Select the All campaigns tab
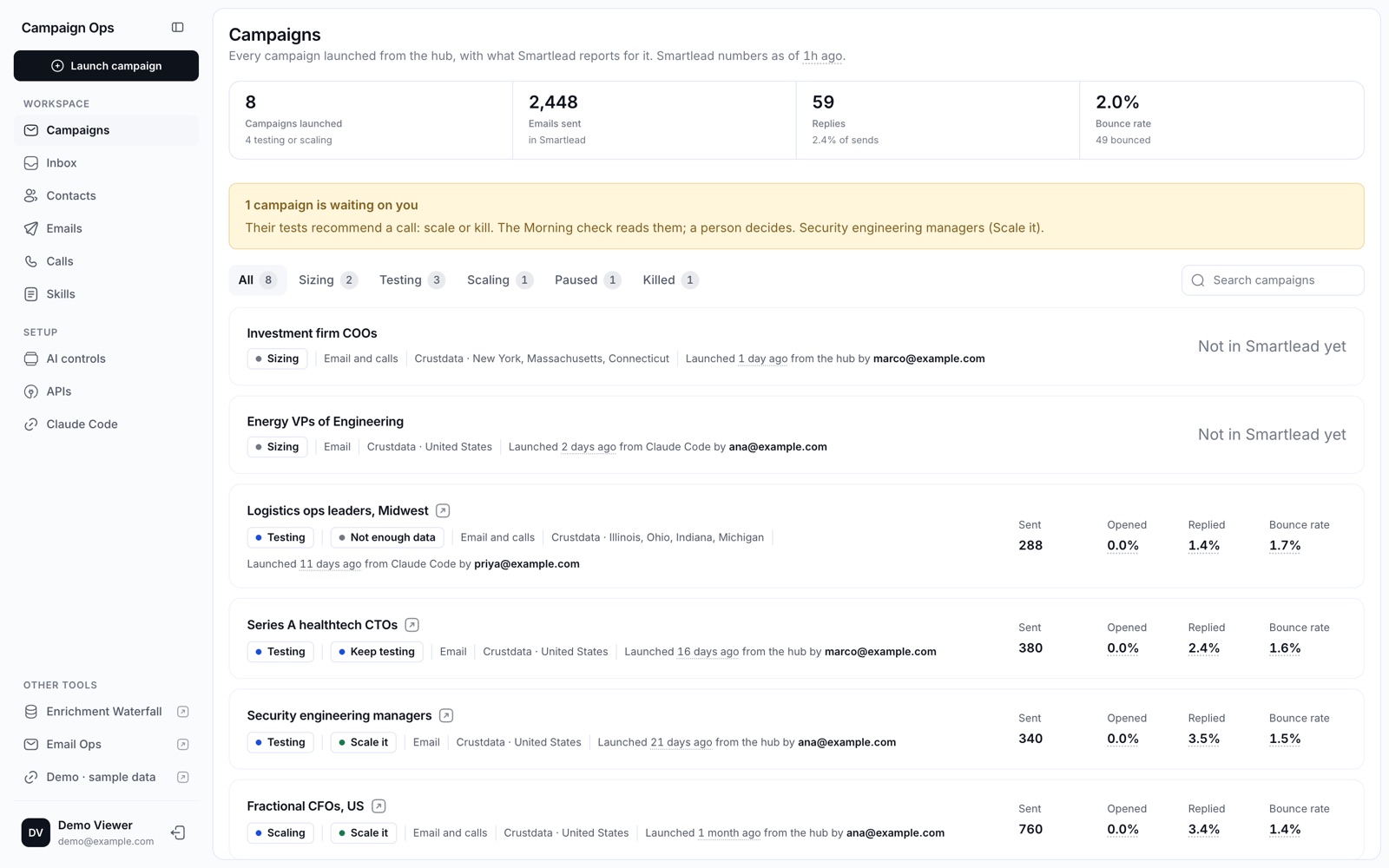This screenshot has height=868, width=1389. coord(257,280)
